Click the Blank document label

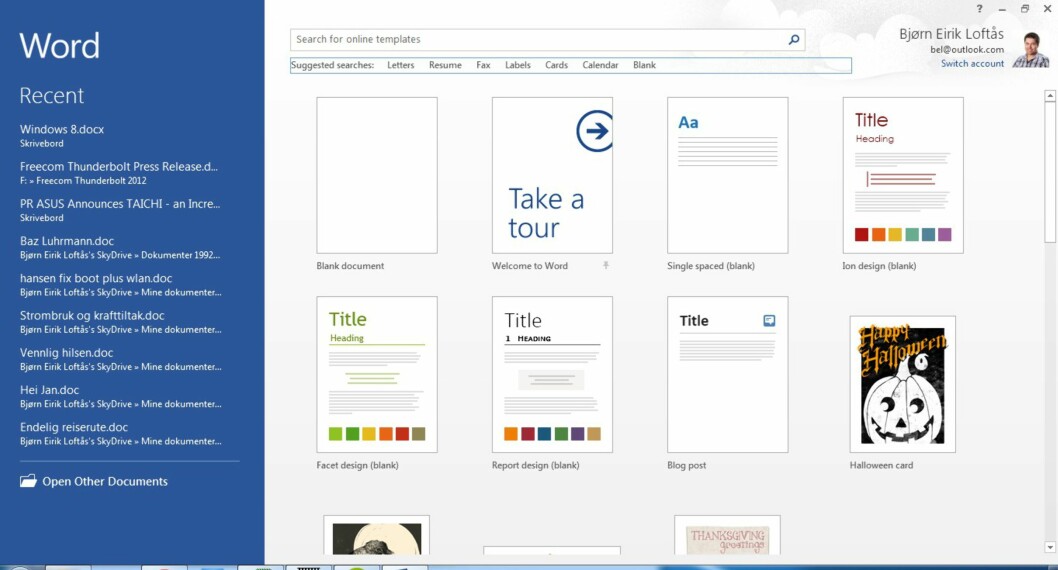350,266
